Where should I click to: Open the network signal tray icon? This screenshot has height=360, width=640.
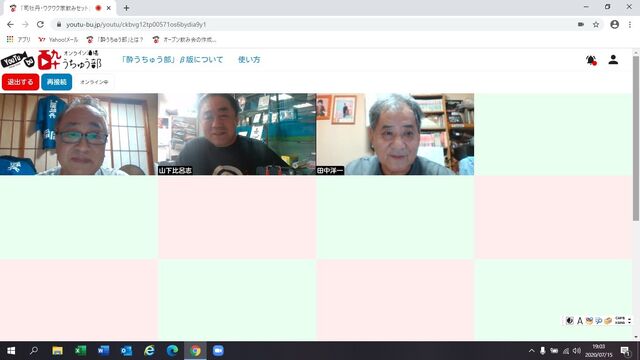coord(566,351)
